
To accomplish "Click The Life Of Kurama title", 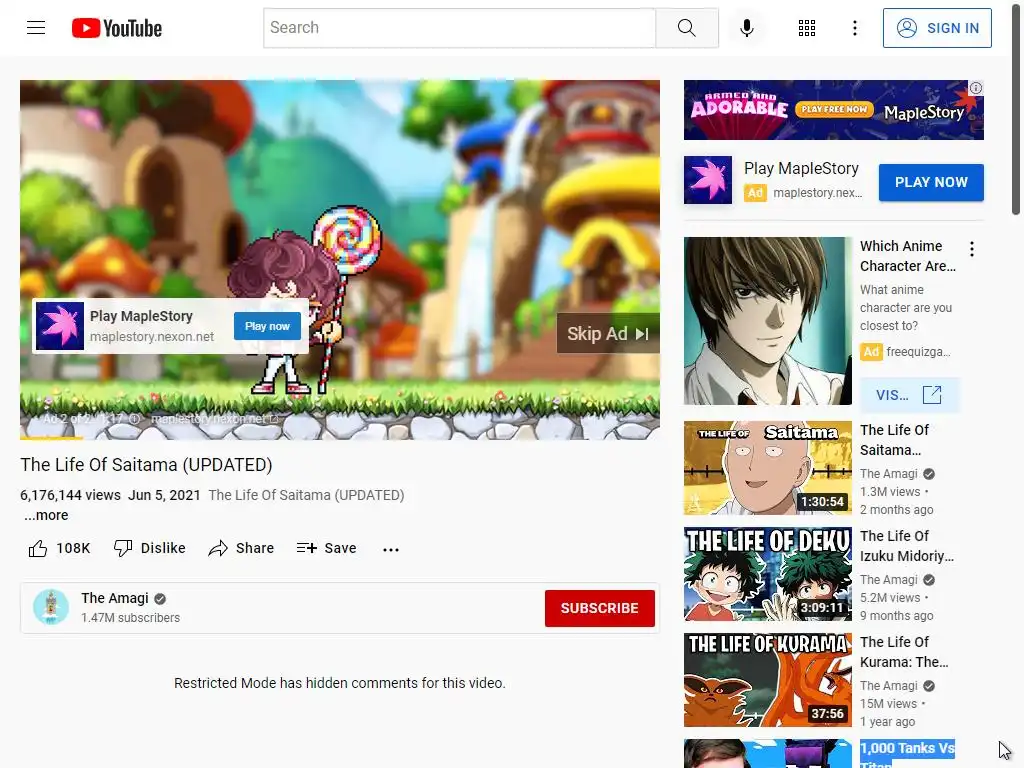I will pyautogui.click(x=904, y=652).
